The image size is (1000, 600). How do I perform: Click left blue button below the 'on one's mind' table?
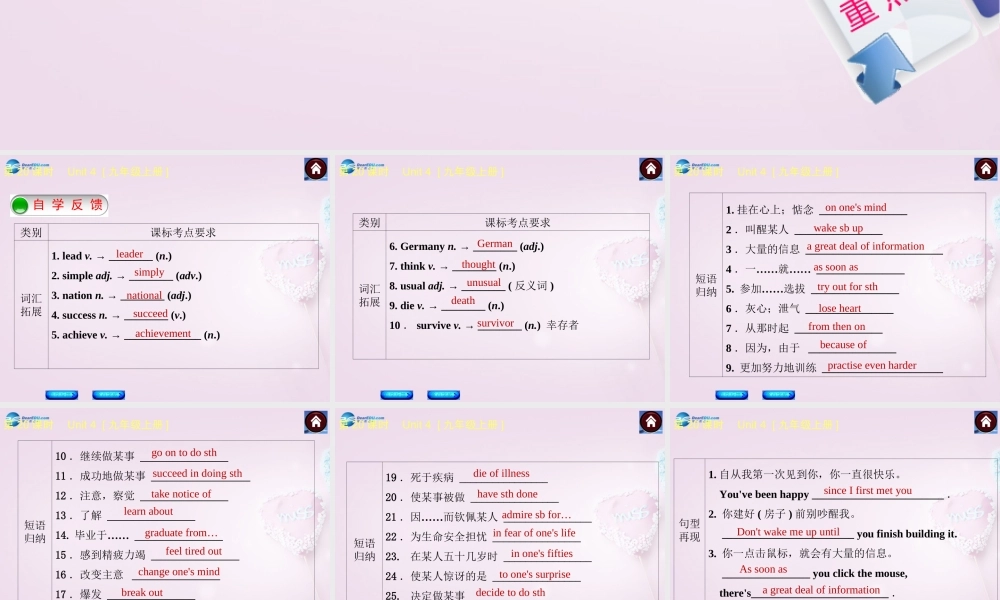point(731,395)
